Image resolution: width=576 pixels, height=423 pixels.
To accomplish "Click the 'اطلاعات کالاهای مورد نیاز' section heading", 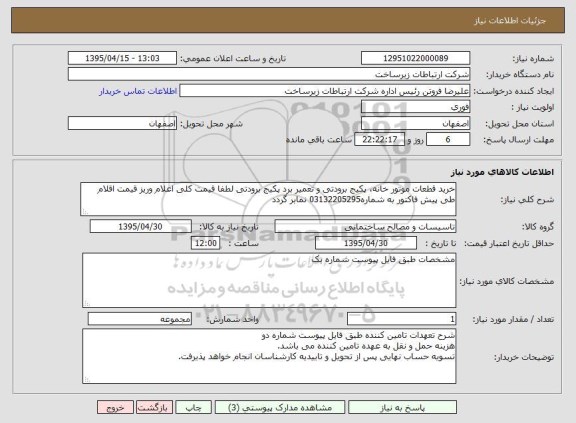I will (502, 172).
